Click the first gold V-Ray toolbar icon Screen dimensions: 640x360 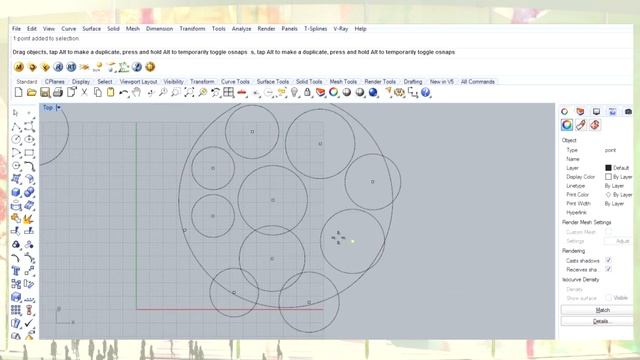pos(19,67)
